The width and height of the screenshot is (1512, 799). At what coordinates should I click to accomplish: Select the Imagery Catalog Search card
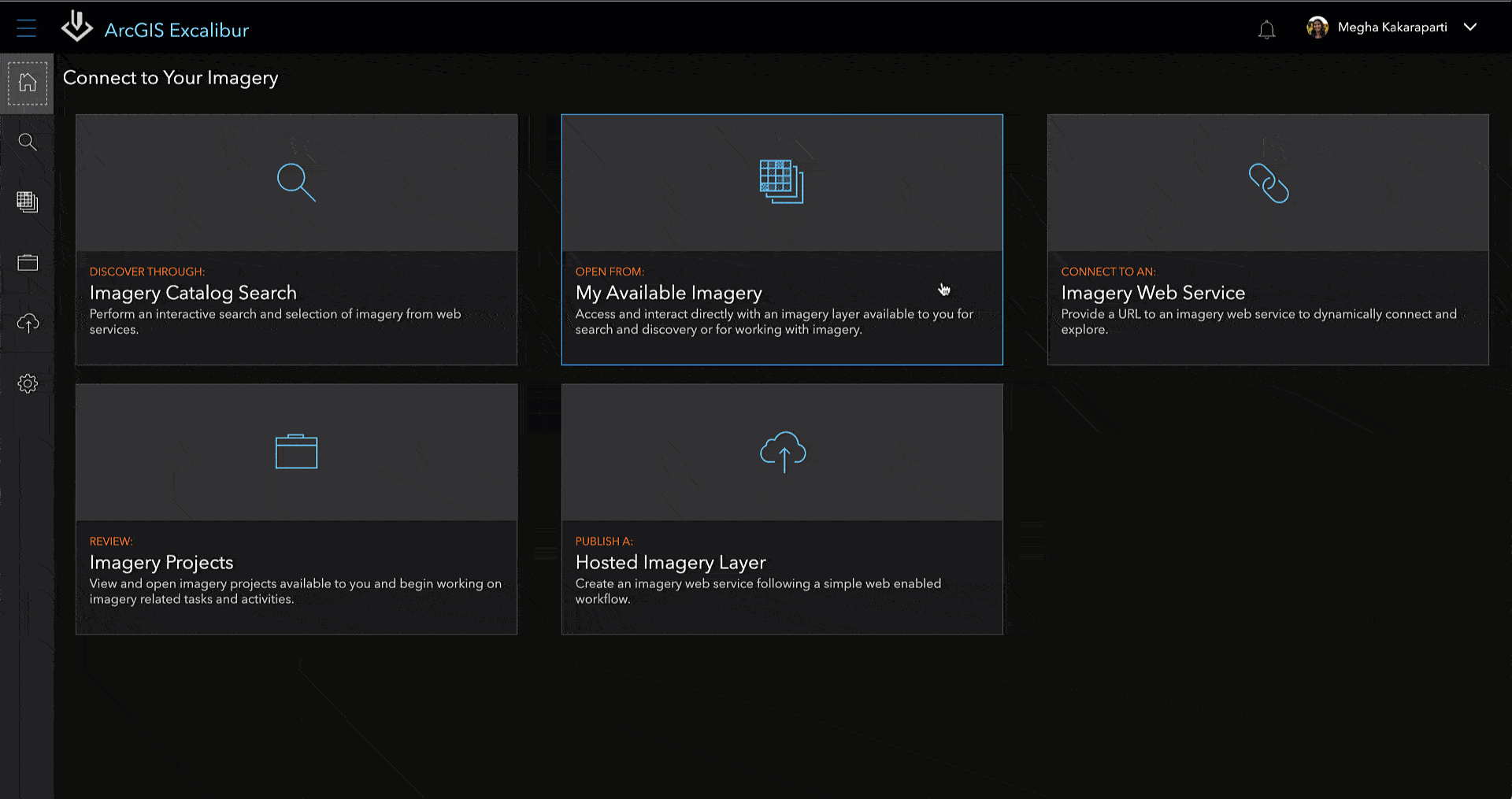(x=296, y=240)
